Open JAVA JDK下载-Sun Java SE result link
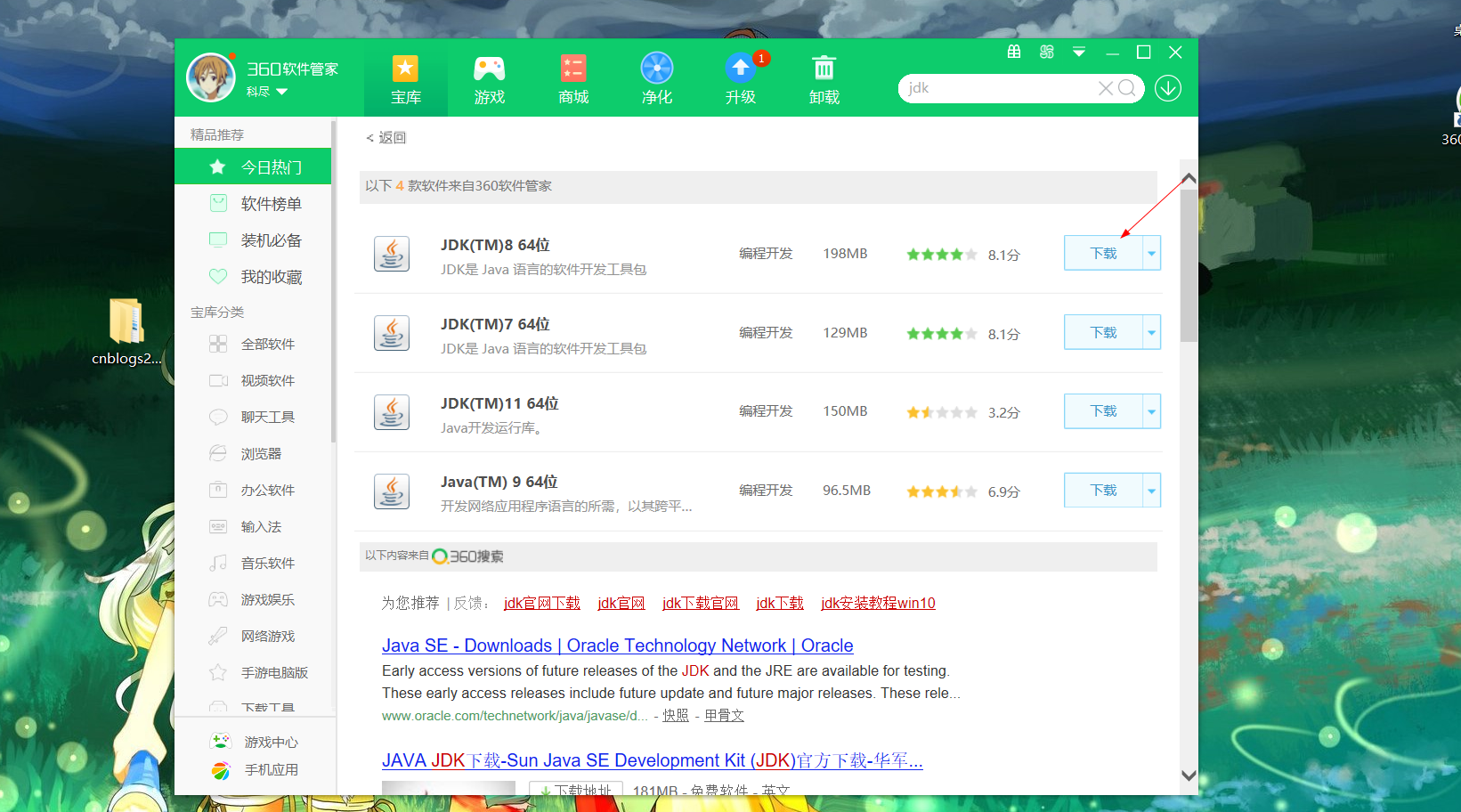Screen dimensions: 1461x812 coord(653,760)
